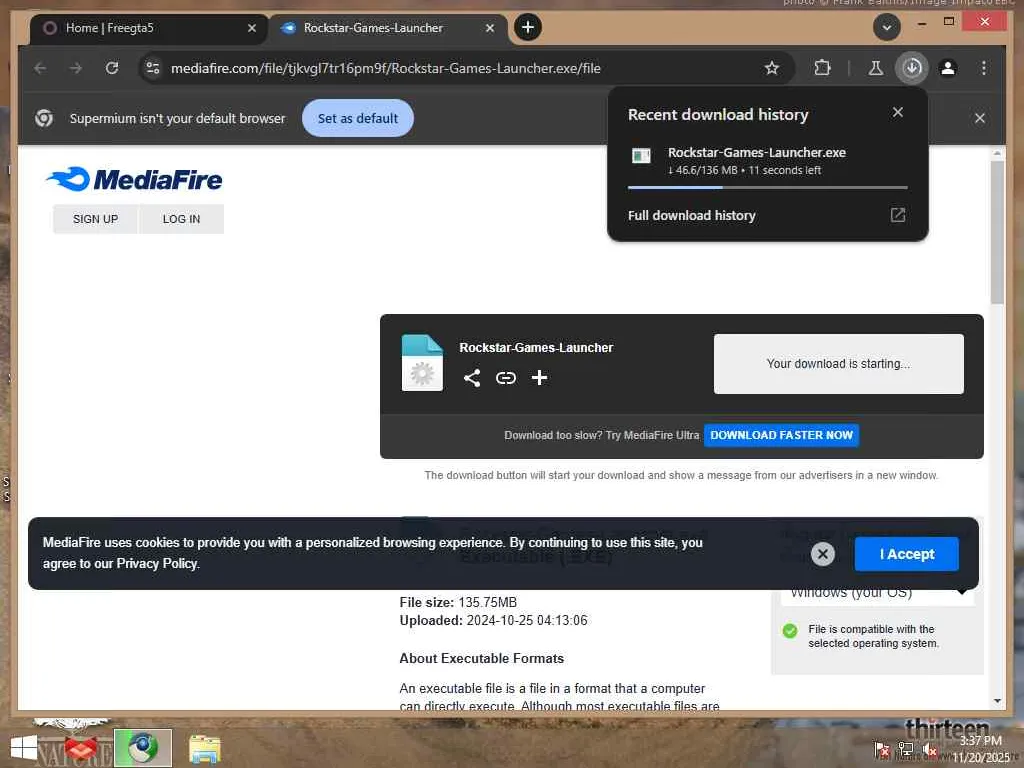Reload the MediaFire page

pyautogui.click(x=112, y=68)
